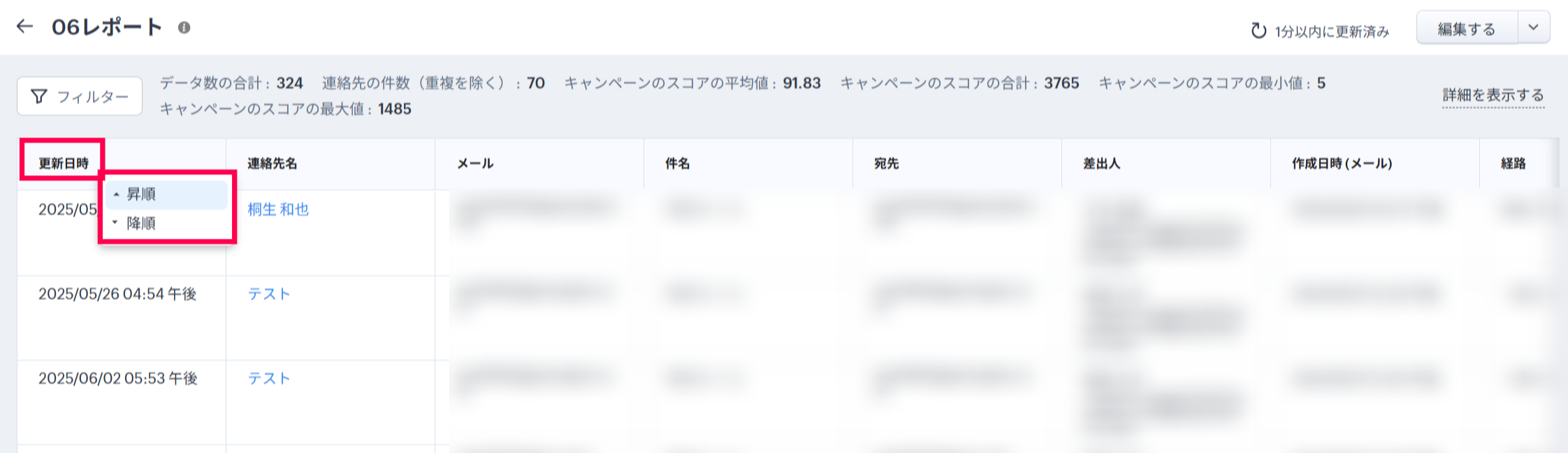Click the 作成日時 (メール) column header

tap(1342, 163)
